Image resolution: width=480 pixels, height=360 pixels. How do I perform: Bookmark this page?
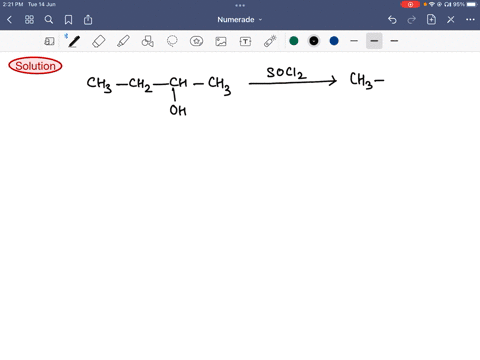tap(68, 20)
